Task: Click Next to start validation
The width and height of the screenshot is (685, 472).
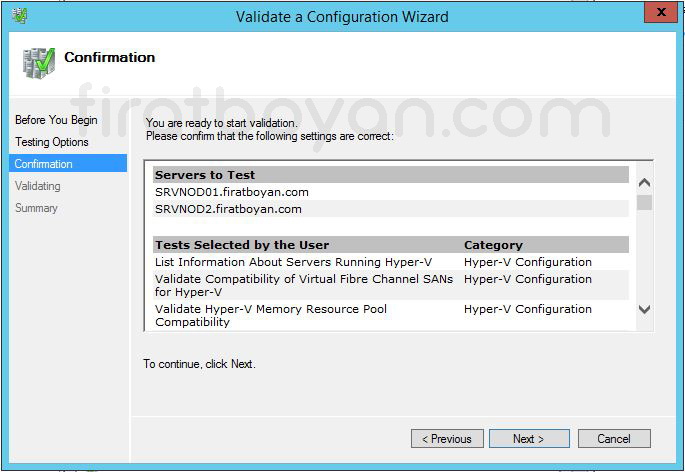Action: pos(529,439)
